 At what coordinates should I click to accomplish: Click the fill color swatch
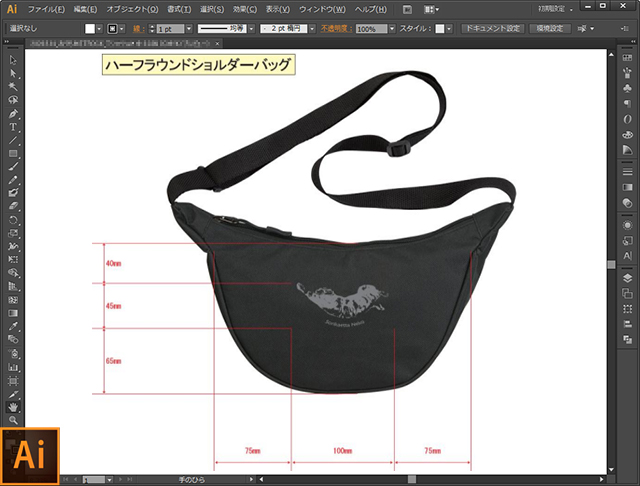[x=90, y=29]
